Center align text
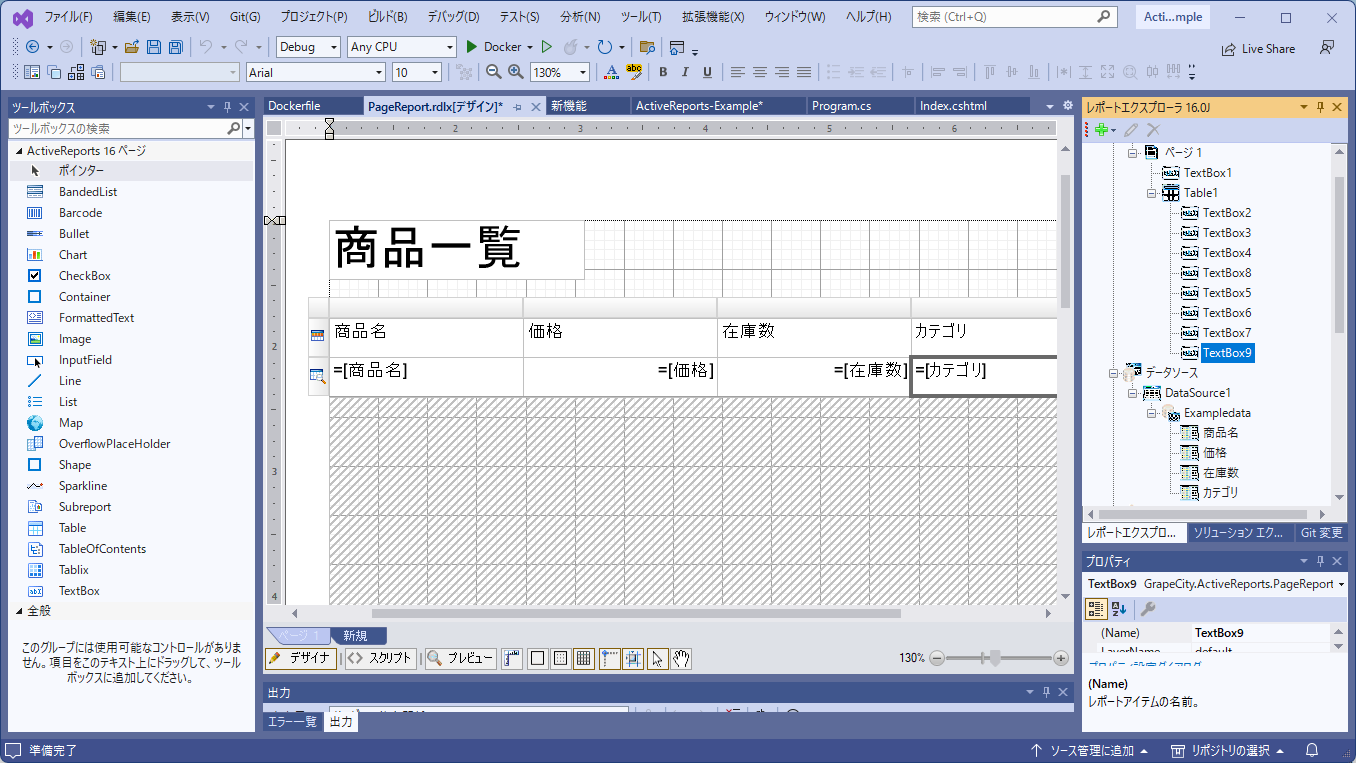 coord(760,72)
